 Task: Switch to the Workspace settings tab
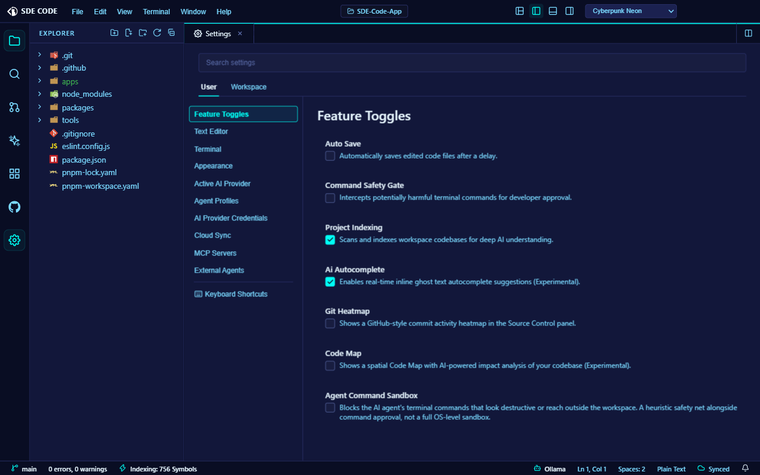248,87
